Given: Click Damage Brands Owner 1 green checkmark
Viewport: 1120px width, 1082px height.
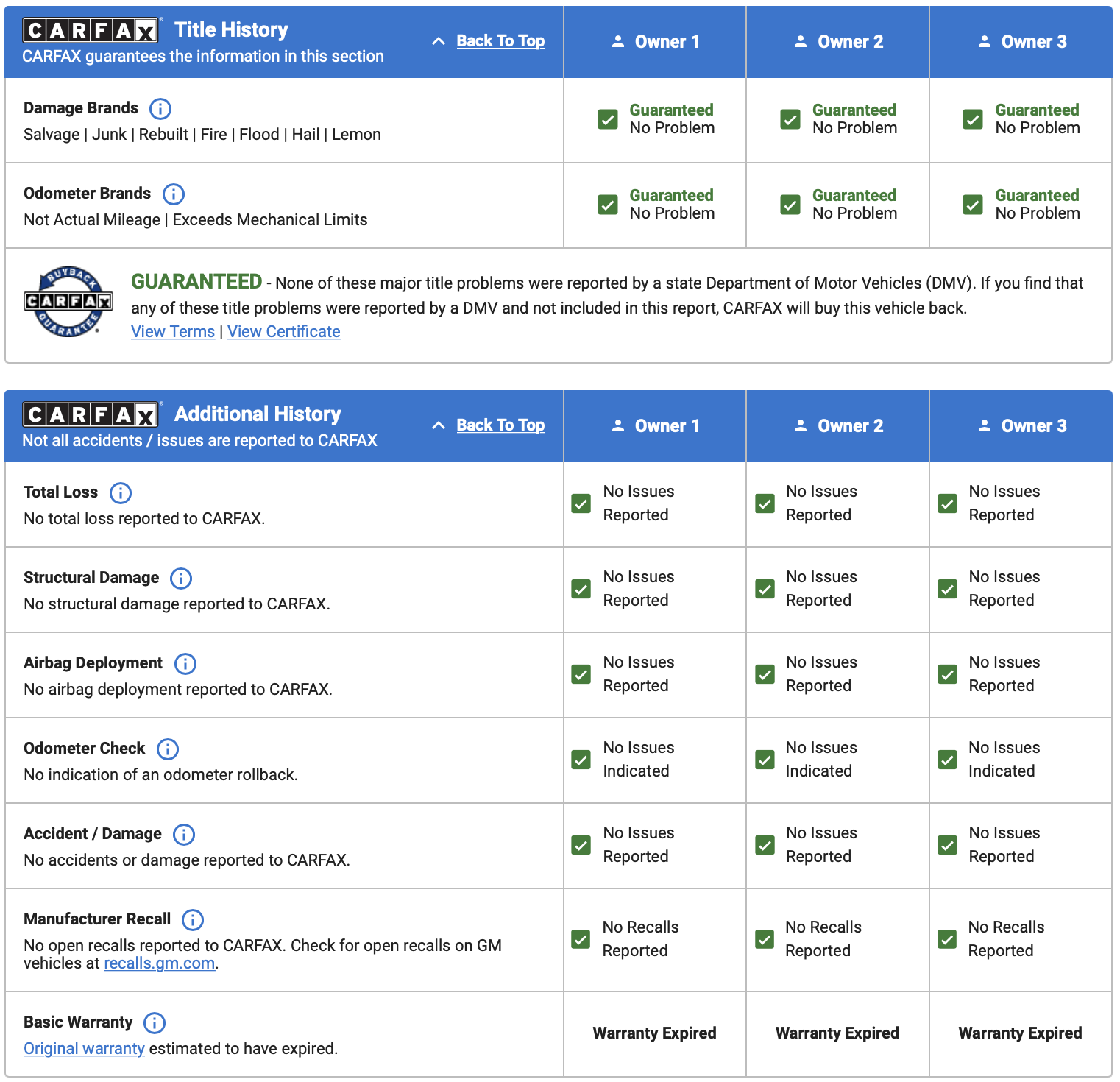Looking at the screenshot, I should [608, 119].
